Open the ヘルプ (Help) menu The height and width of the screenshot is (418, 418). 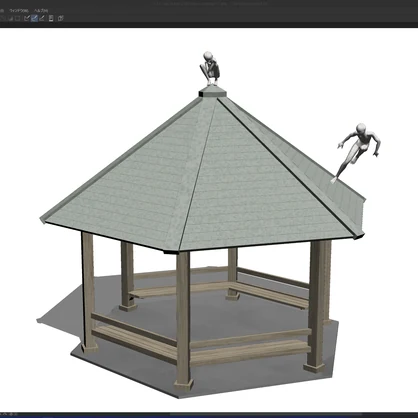click(41, 11)
